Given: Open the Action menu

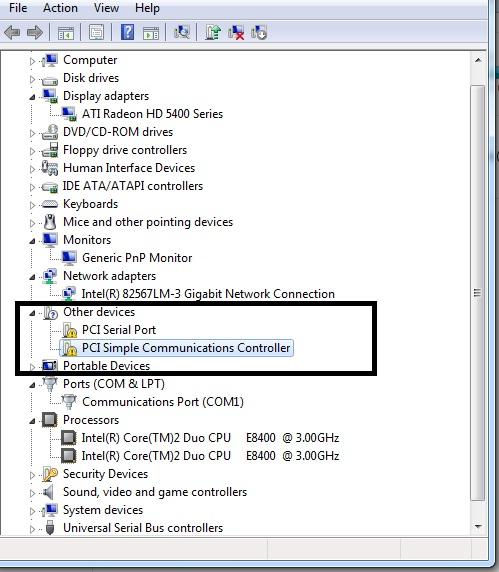Looking at the screenshot, I should (60, 8).
